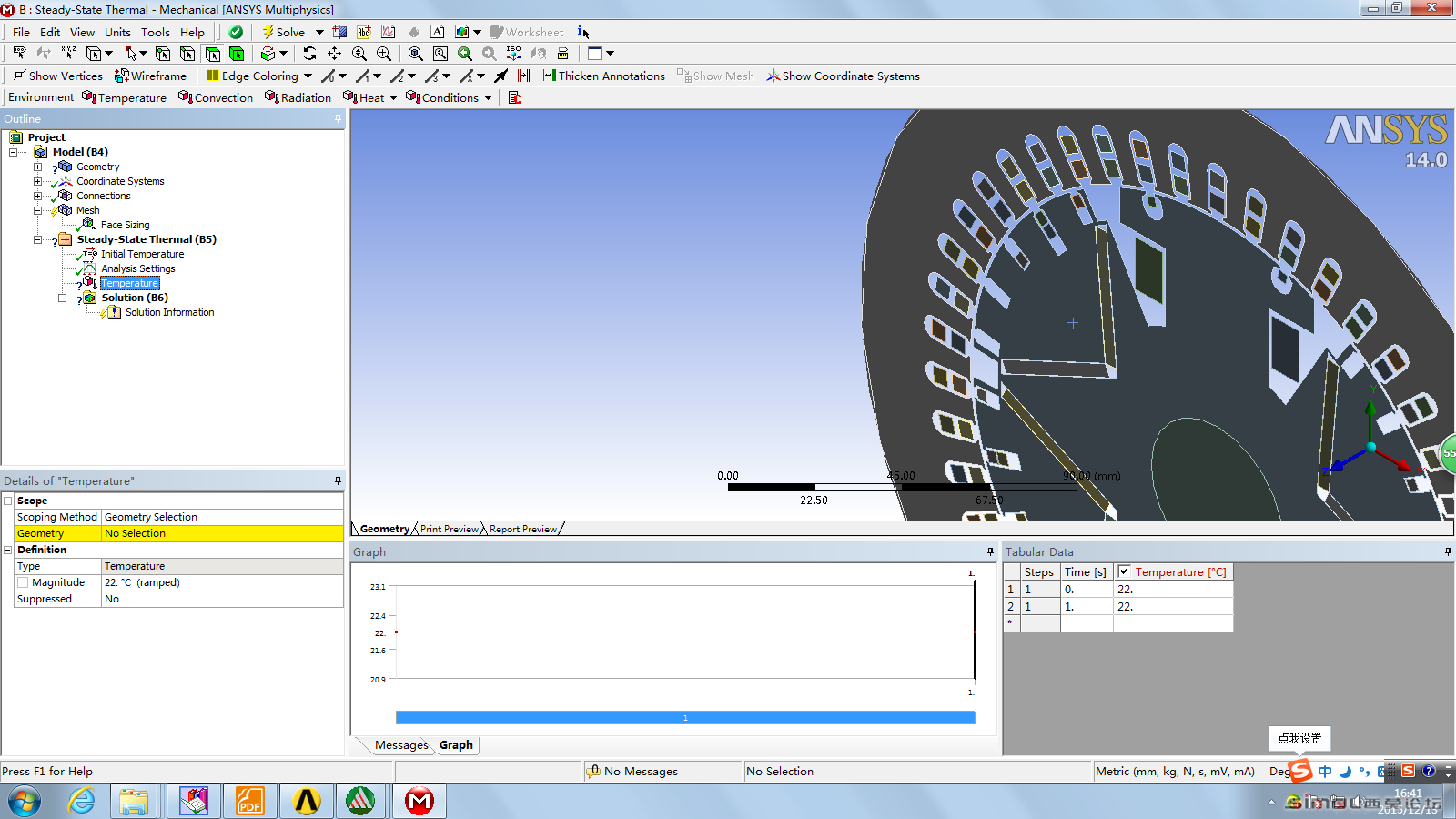Click the Solve button
The width and height of the screenshot is (1456, 819).
(x=284, y=32)
